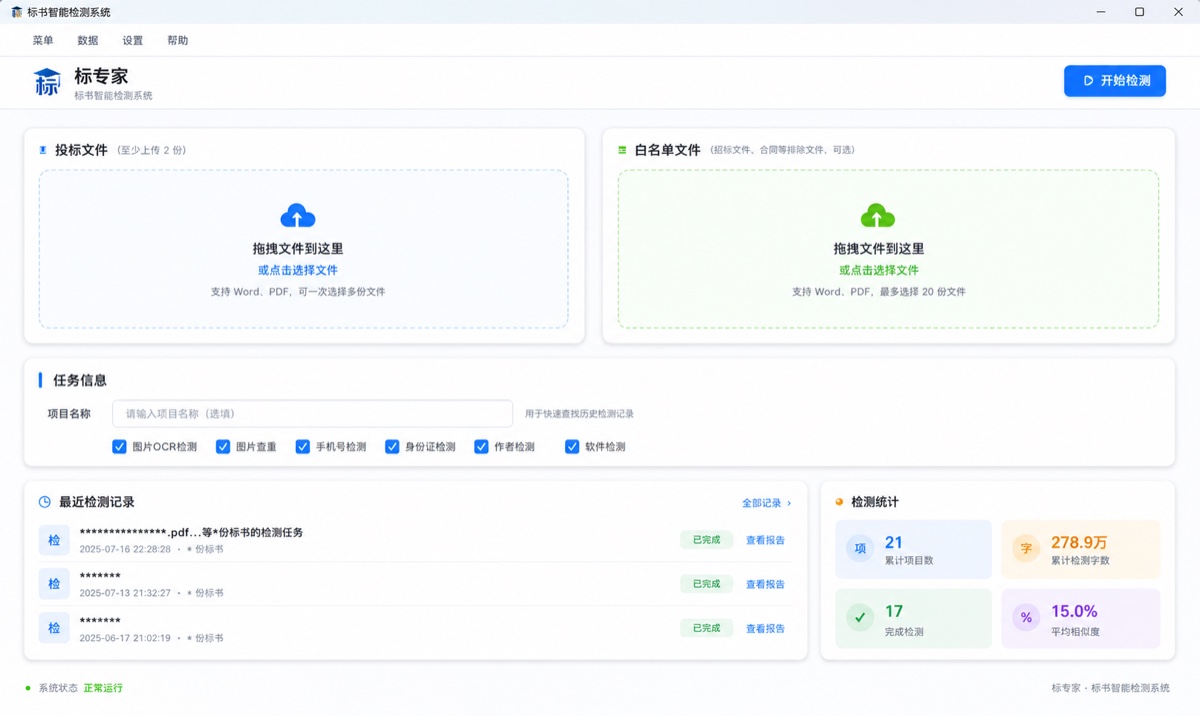Open 全部记录 to view all records

(x=767, y=503)
